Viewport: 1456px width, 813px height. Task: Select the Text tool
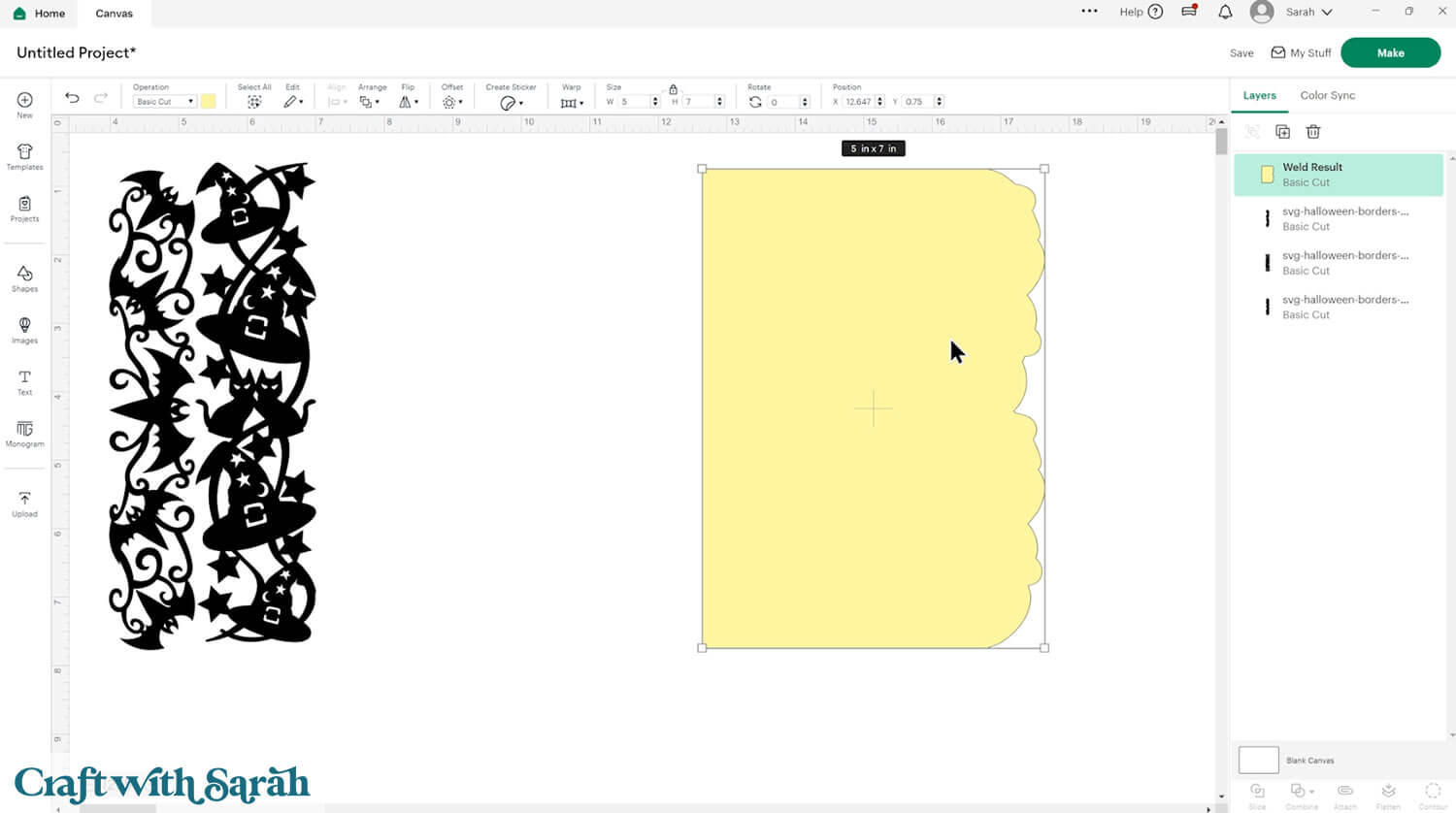[x=24, y=381]
